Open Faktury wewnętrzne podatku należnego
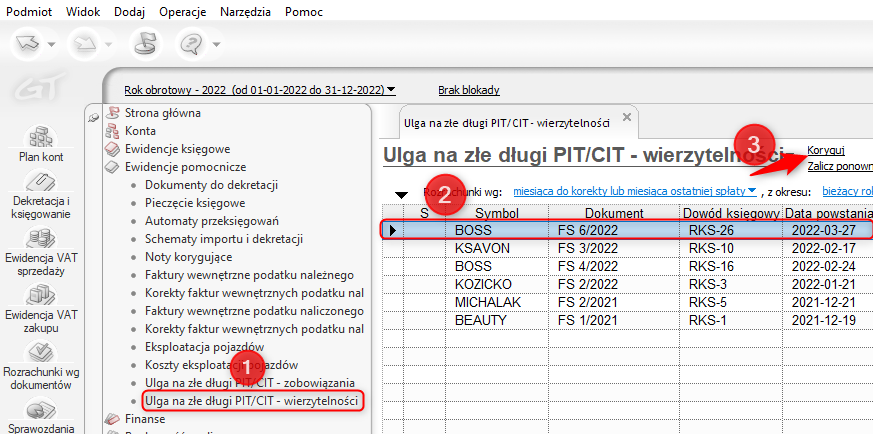 [x=249, y=275]
